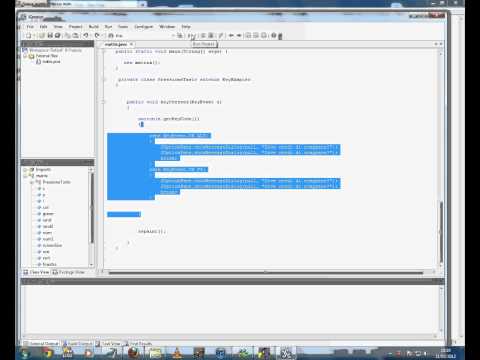This screenshot has width=480, height=360.
Task: Switch to the Class View tab
Action: tap(36, 272)
